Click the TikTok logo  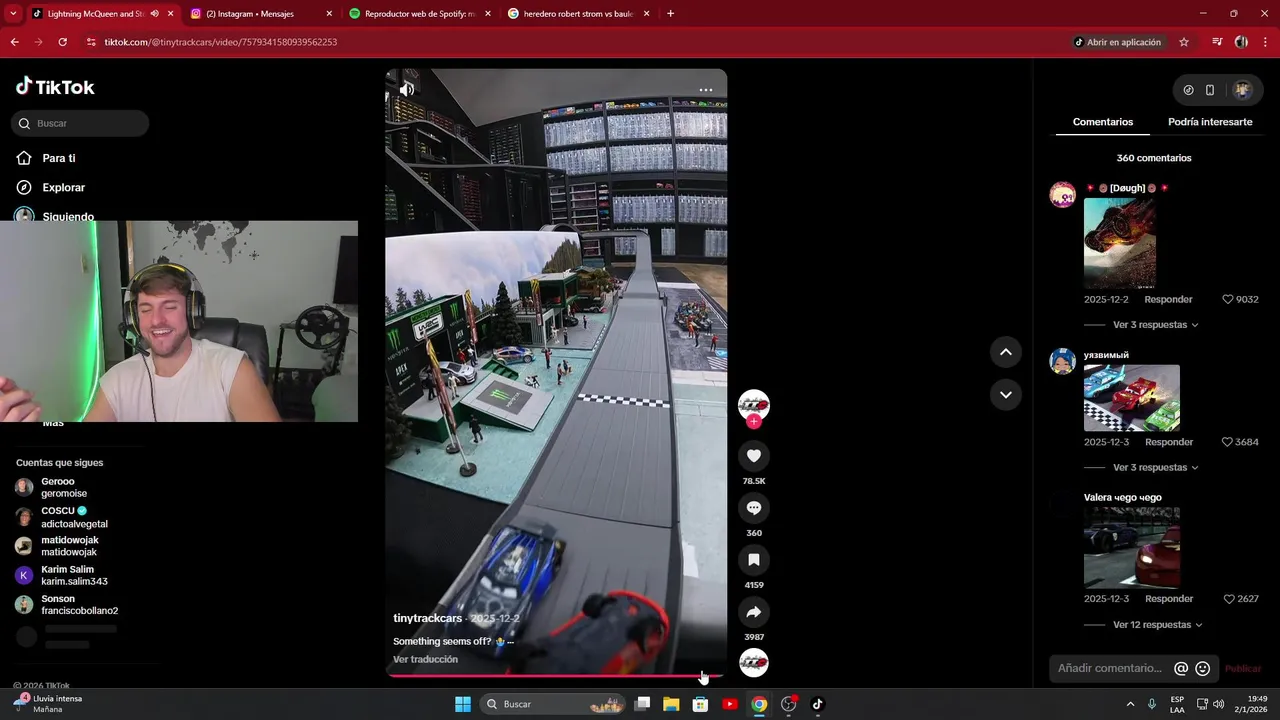55,87
